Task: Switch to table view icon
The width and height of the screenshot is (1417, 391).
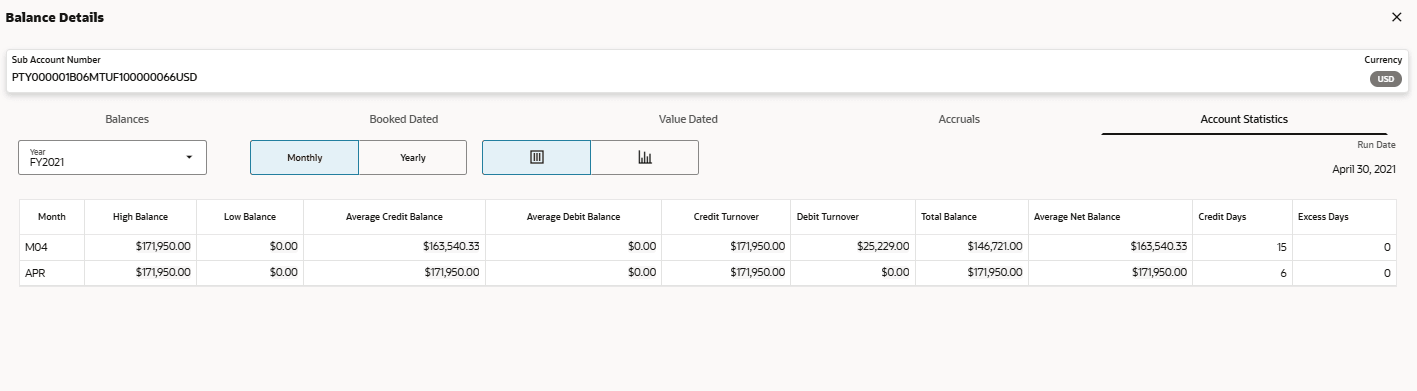Action: coord(536,157)
